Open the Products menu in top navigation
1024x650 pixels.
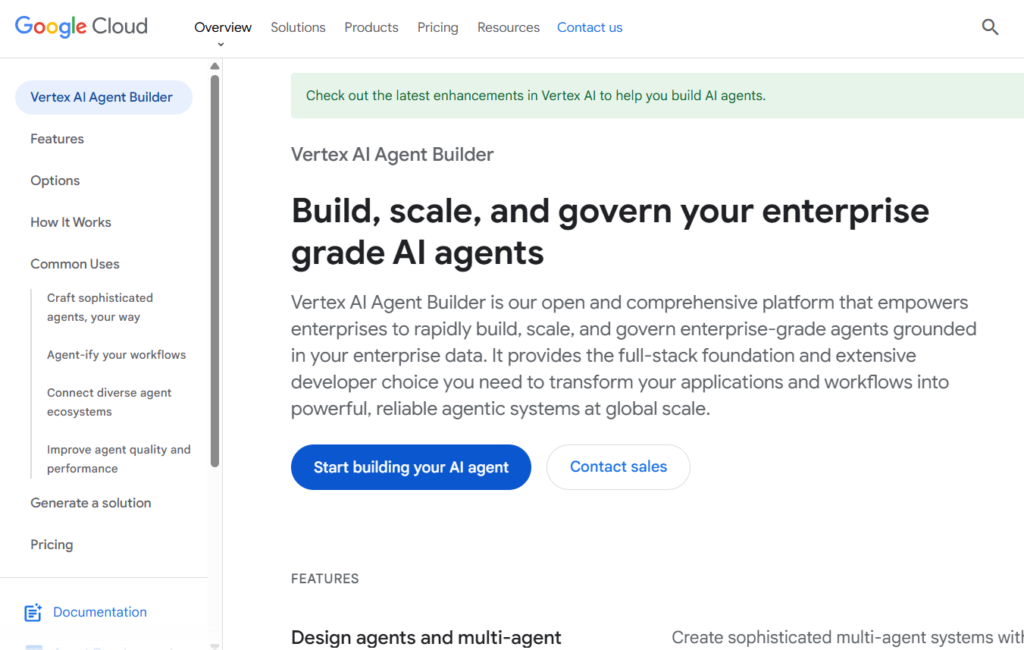tap(371, 27)
